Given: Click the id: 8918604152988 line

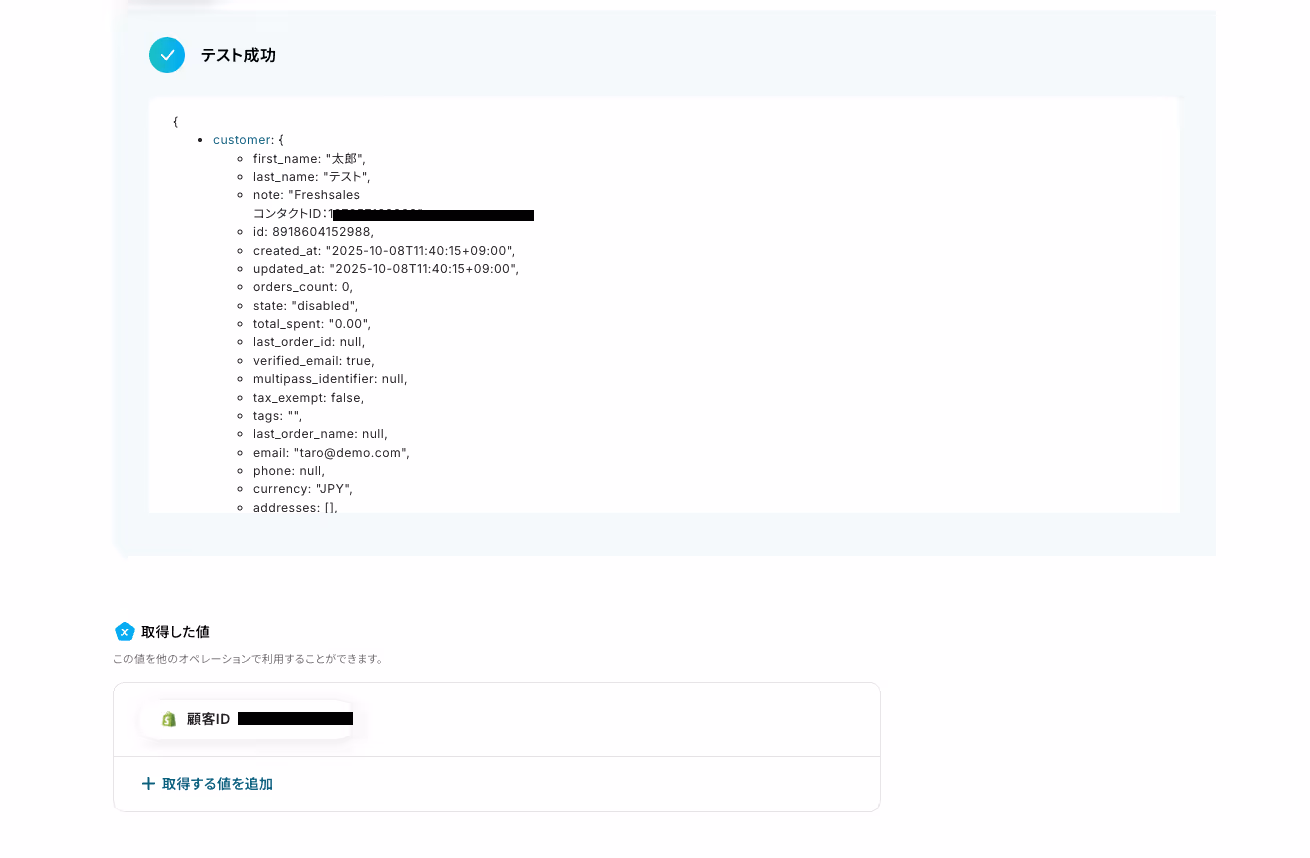Looking at the screenshot, I should tap(313, 232).
